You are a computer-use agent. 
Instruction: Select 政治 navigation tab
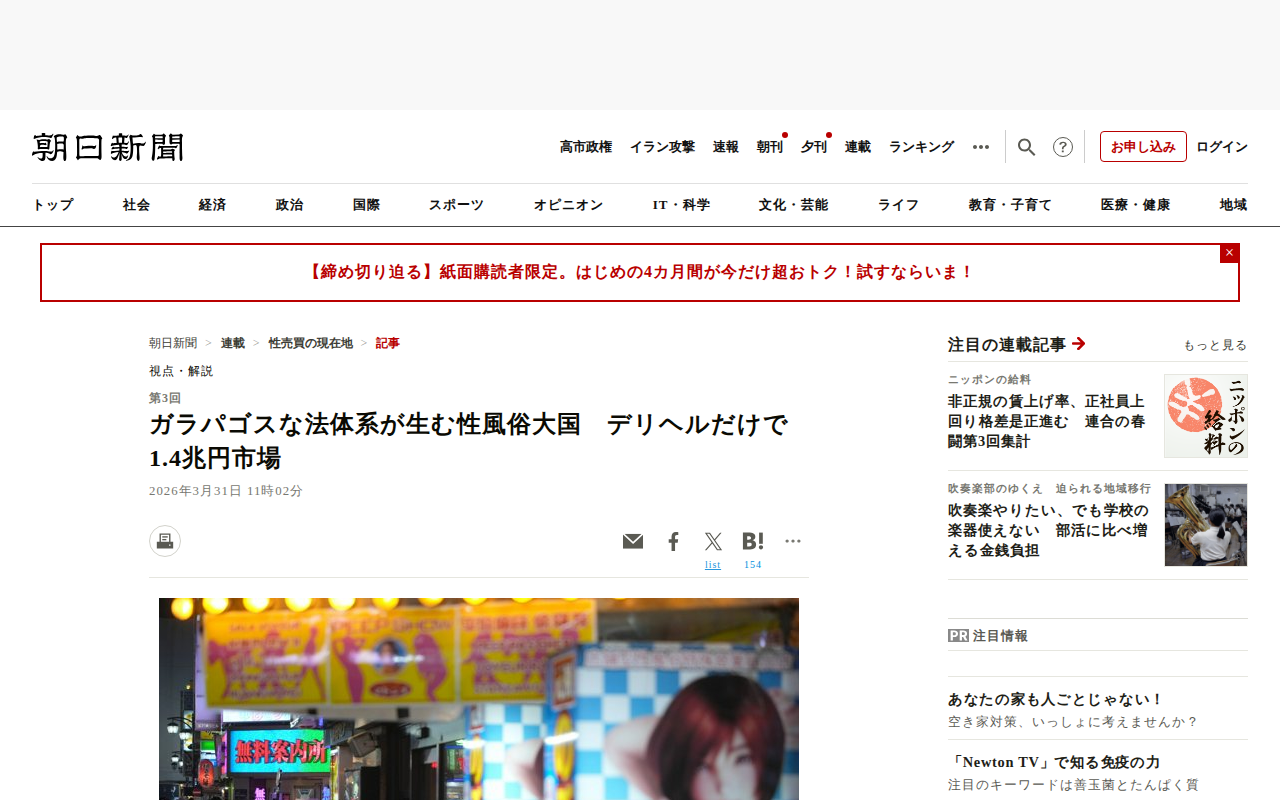pyautogui.click(x=289, y=205)
